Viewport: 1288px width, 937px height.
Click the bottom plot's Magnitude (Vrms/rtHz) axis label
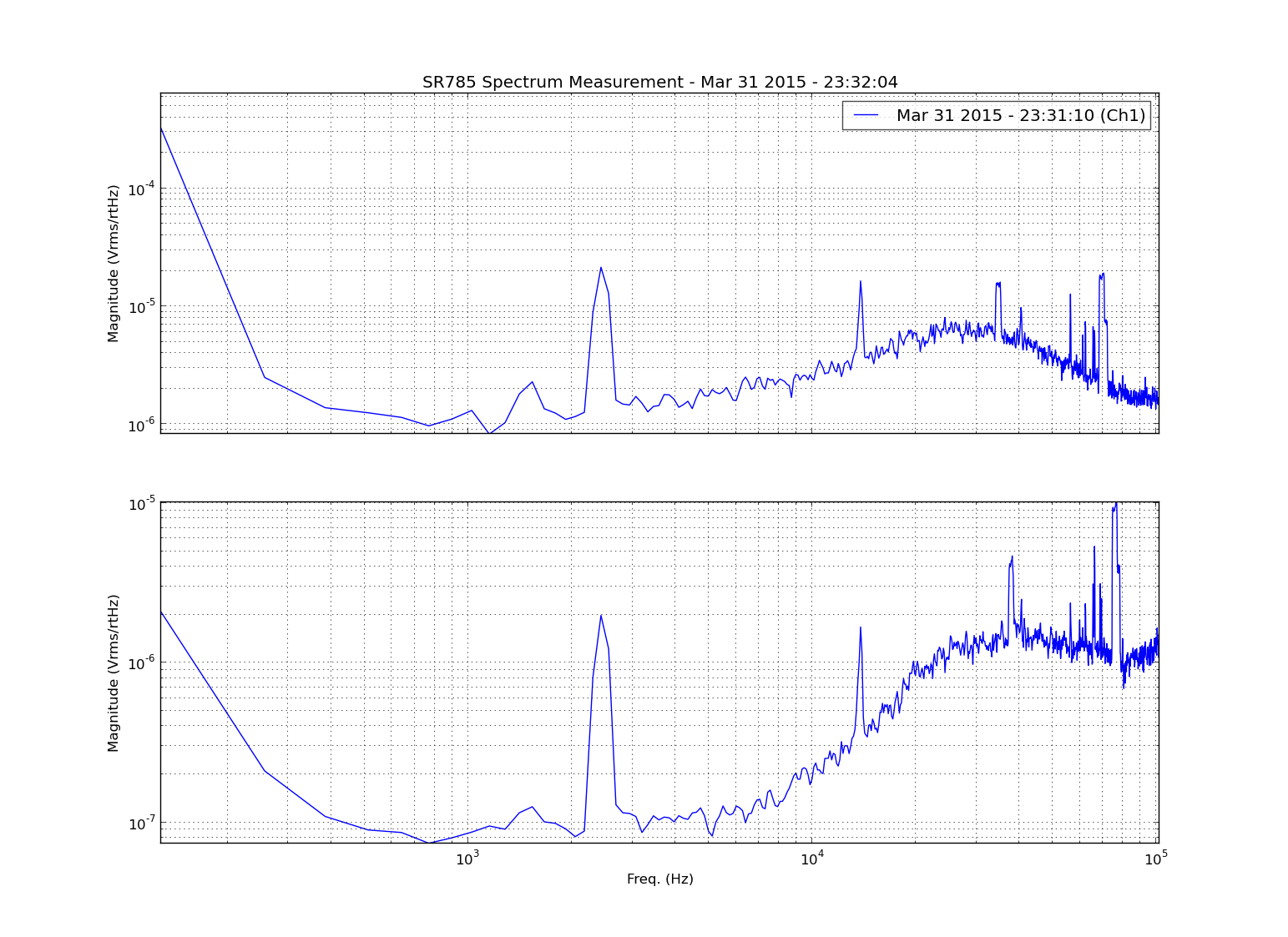click(114, 673)
